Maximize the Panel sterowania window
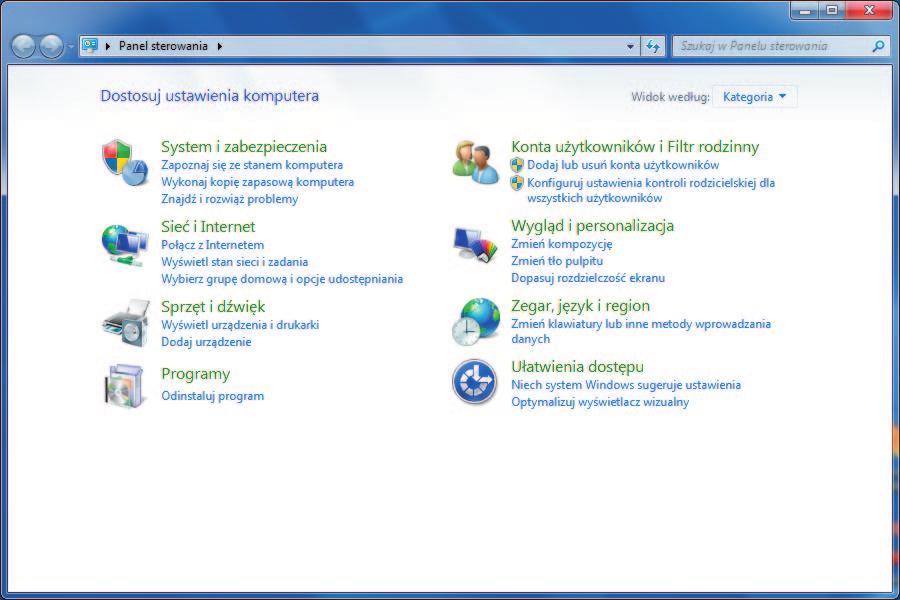This screenshot has height=600, width=900. coord(832,10)
